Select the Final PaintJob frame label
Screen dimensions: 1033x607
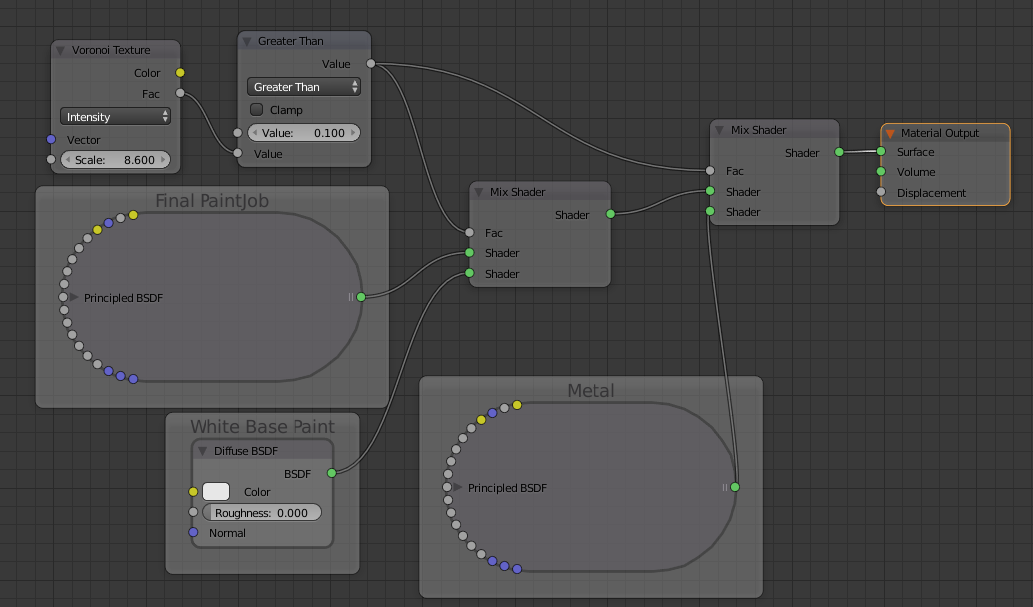click(x=211, y=200)
